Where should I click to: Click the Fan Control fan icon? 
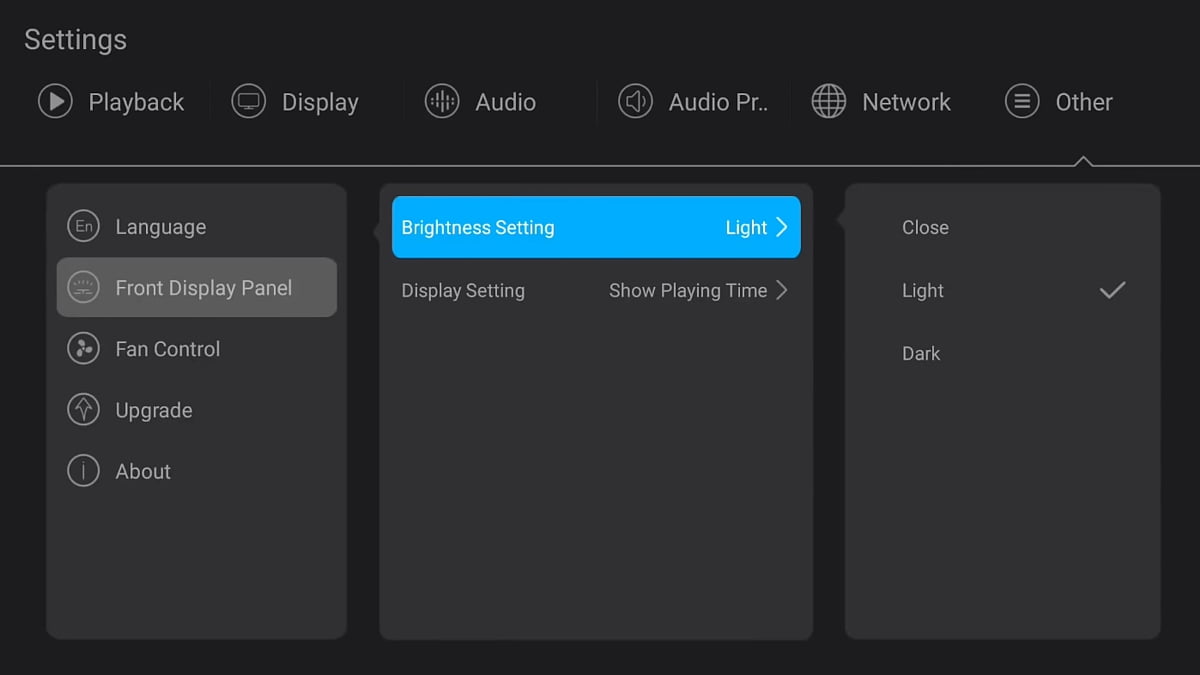pyautogui.click(x=83, y=349)
